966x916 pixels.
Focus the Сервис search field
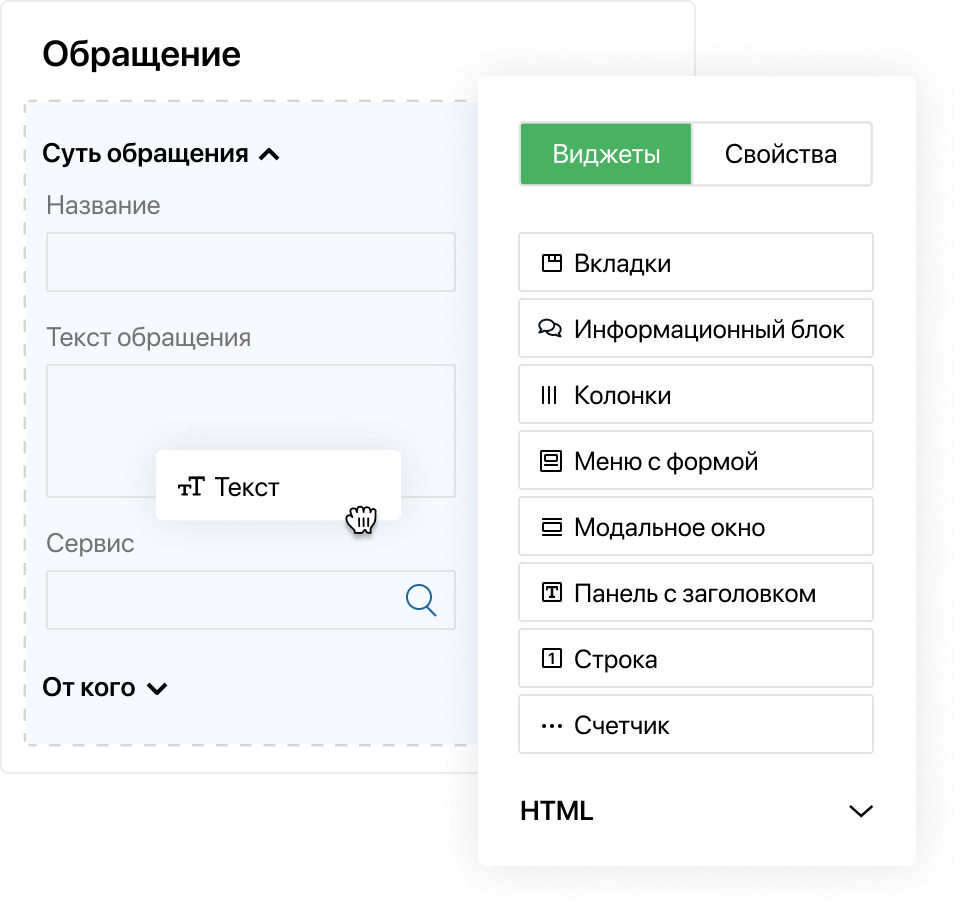coord(251,599)
